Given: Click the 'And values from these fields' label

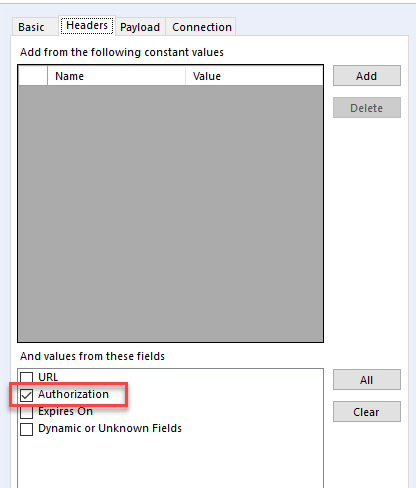Looking at the screenshot, I should (92, 356).
